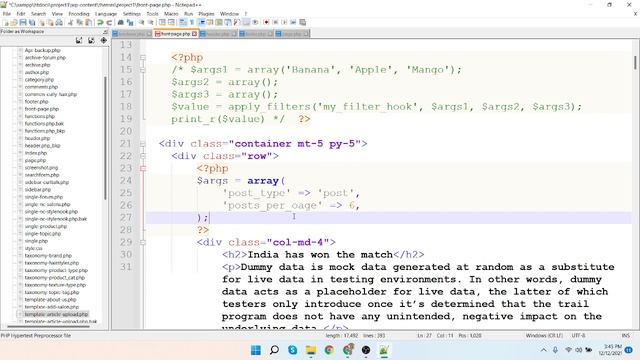Open the Window menu

pyautogui.click(x=229, y=14)
